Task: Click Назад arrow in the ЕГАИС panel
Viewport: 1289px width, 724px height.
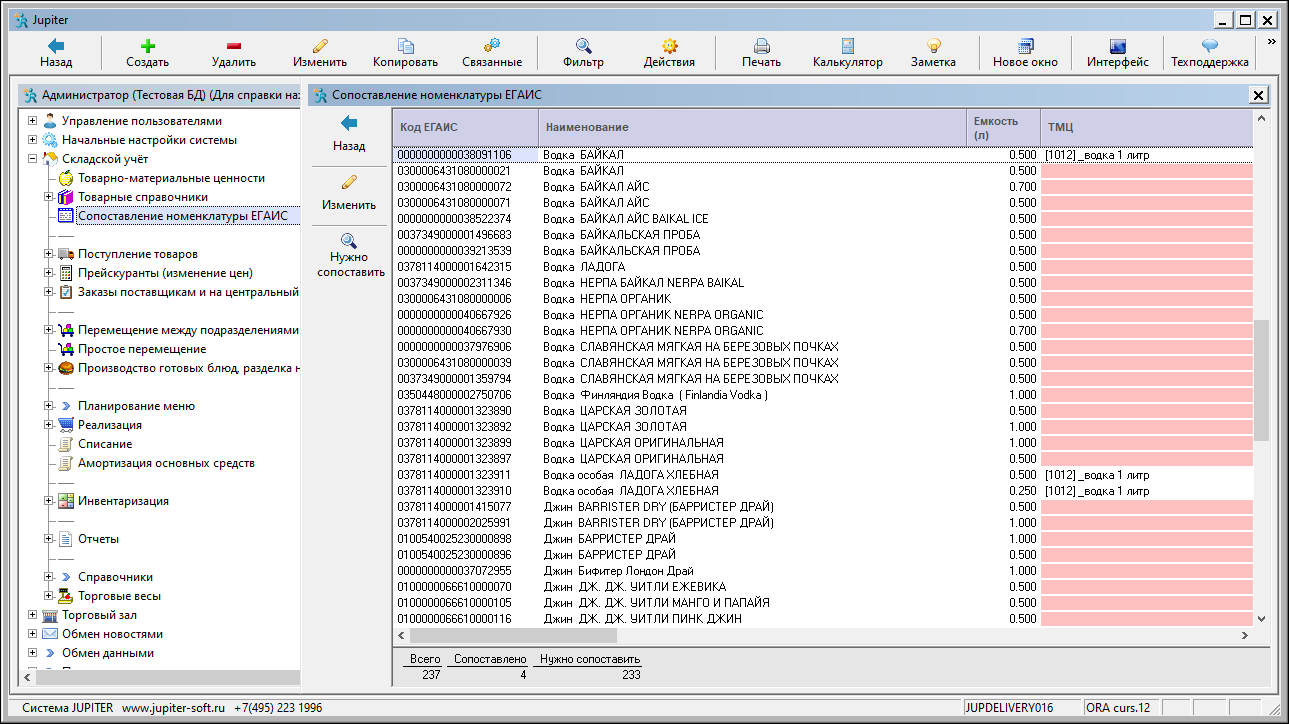Action: (x=348, y=123)
